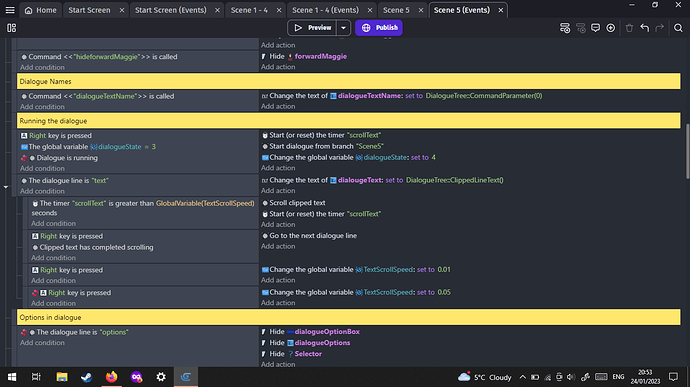Open Firefox from taskbar
Screen dimensions: 690x387
[111, 377]
